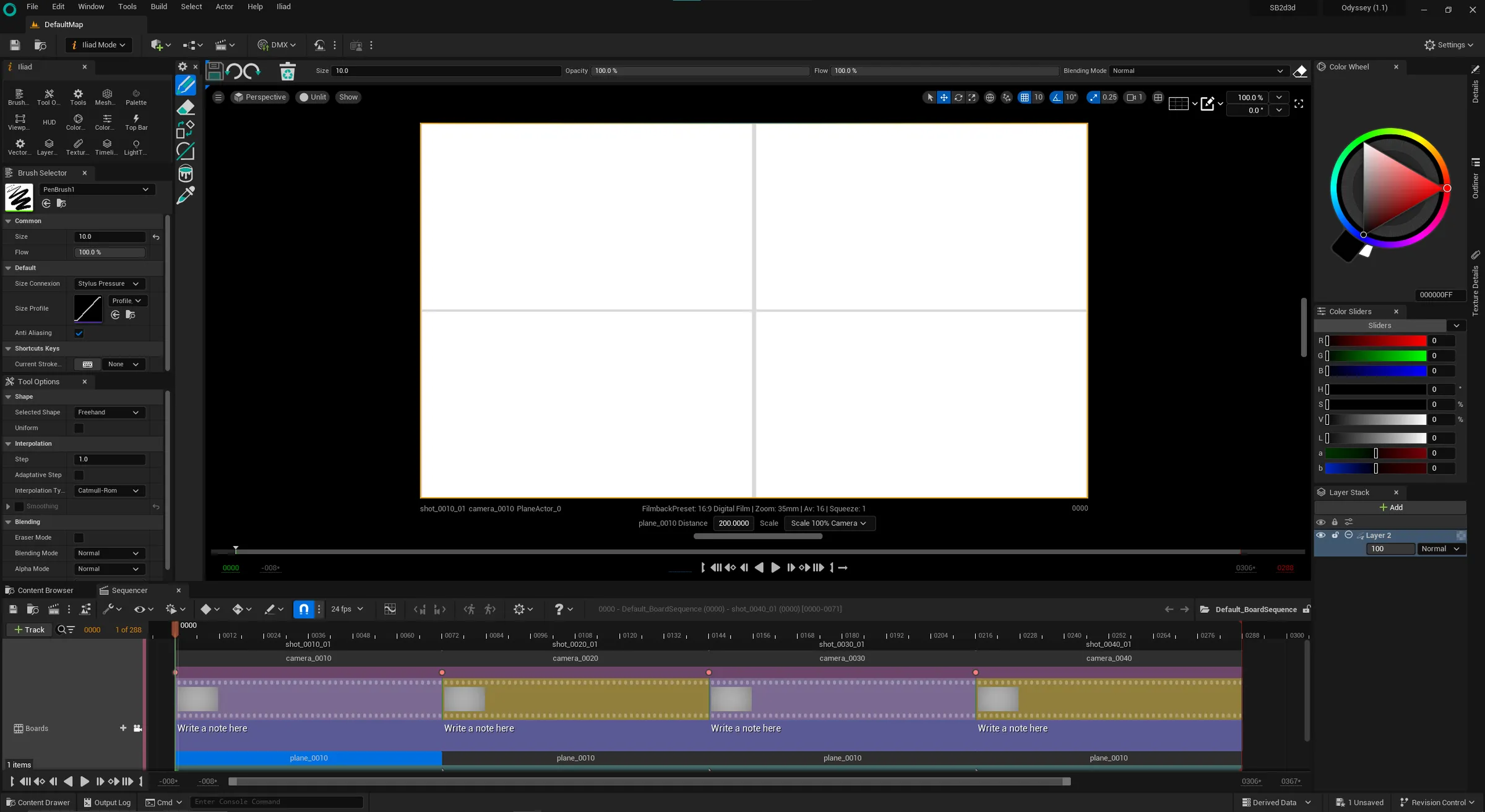Open the Build menu
The width and height of the screenshot is (1485, 812).
[x=158, y=7]
